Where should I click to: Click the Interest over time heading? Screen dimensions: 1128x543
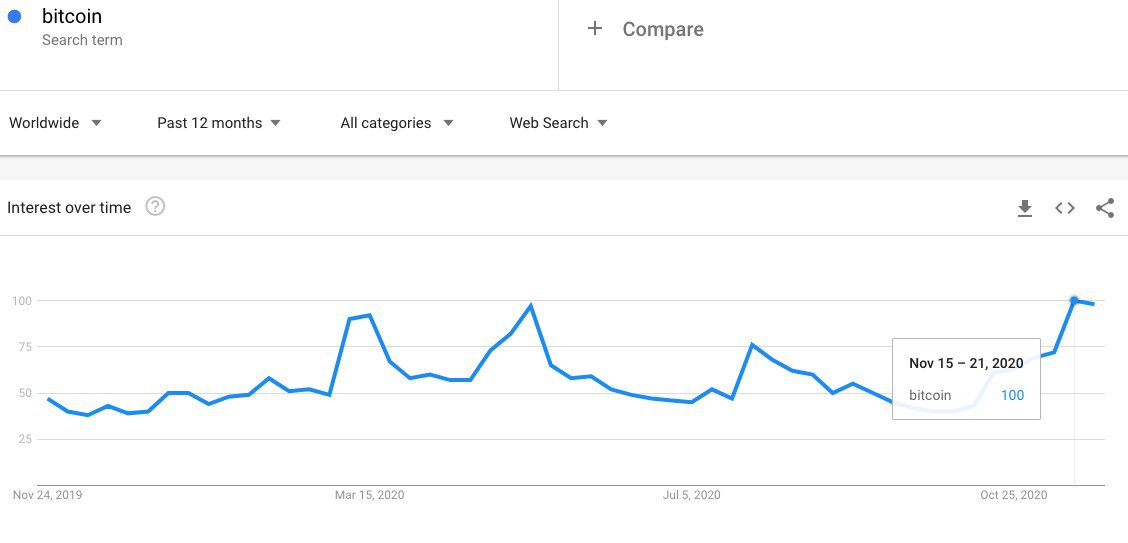(x=69, y=208)
